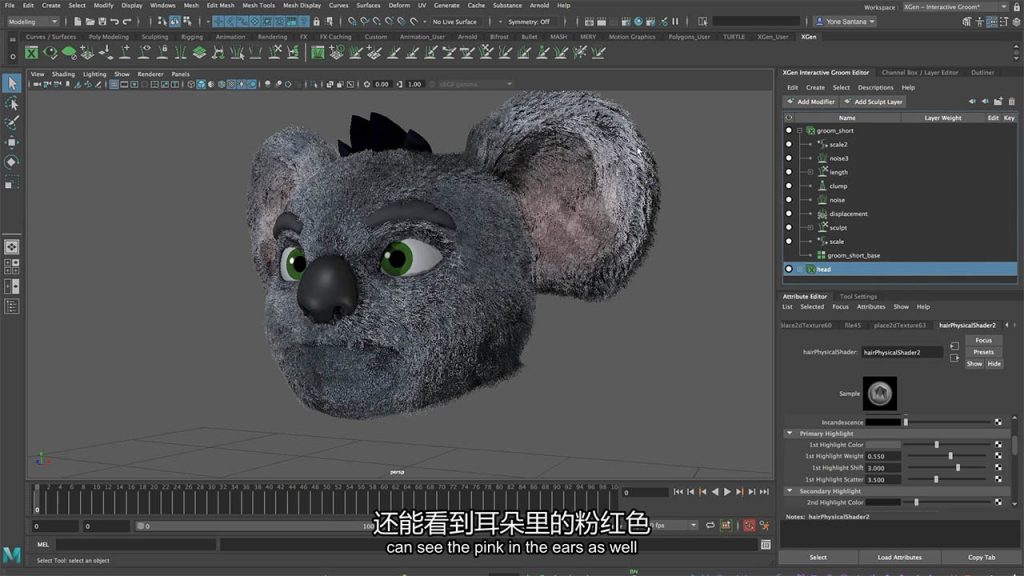Switch to the Outliner tab
Screen dimensions: 1024x576
click(982, 72)
